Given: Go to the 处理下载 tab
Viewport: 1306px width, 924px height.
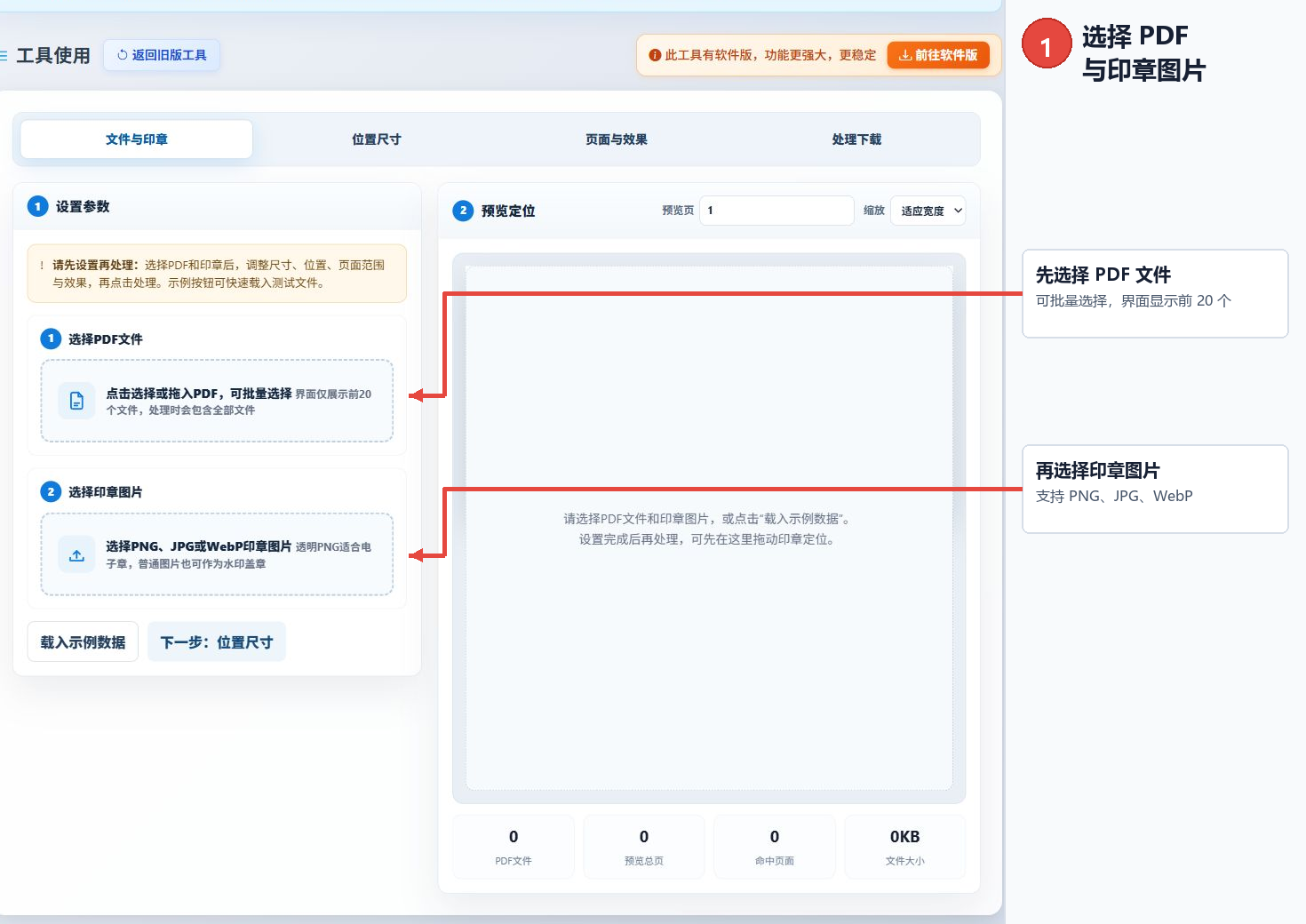Looking at the screenshot, I should (x=856, y=139).
